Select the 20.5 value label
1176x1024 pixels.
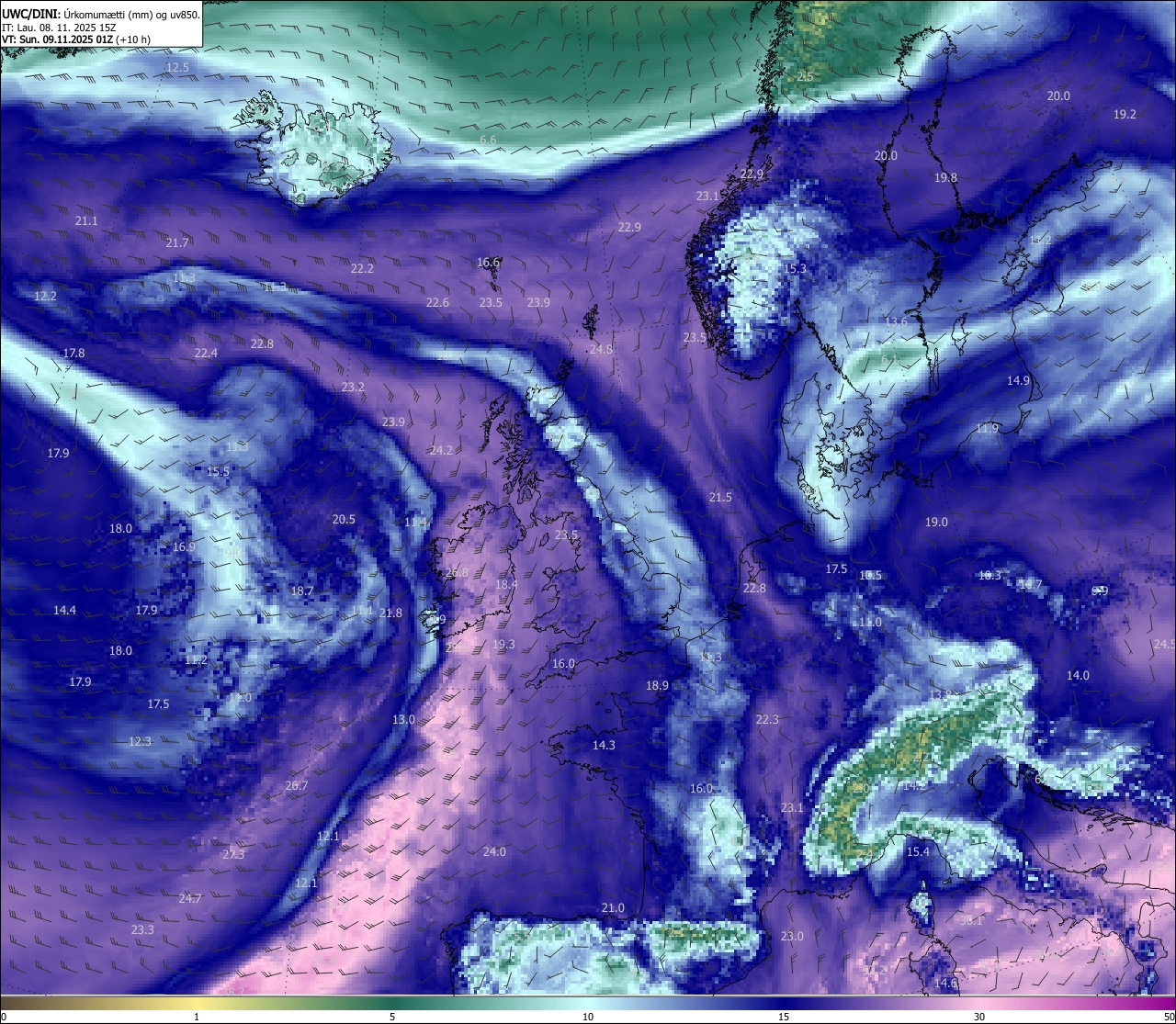coord(344,519)
